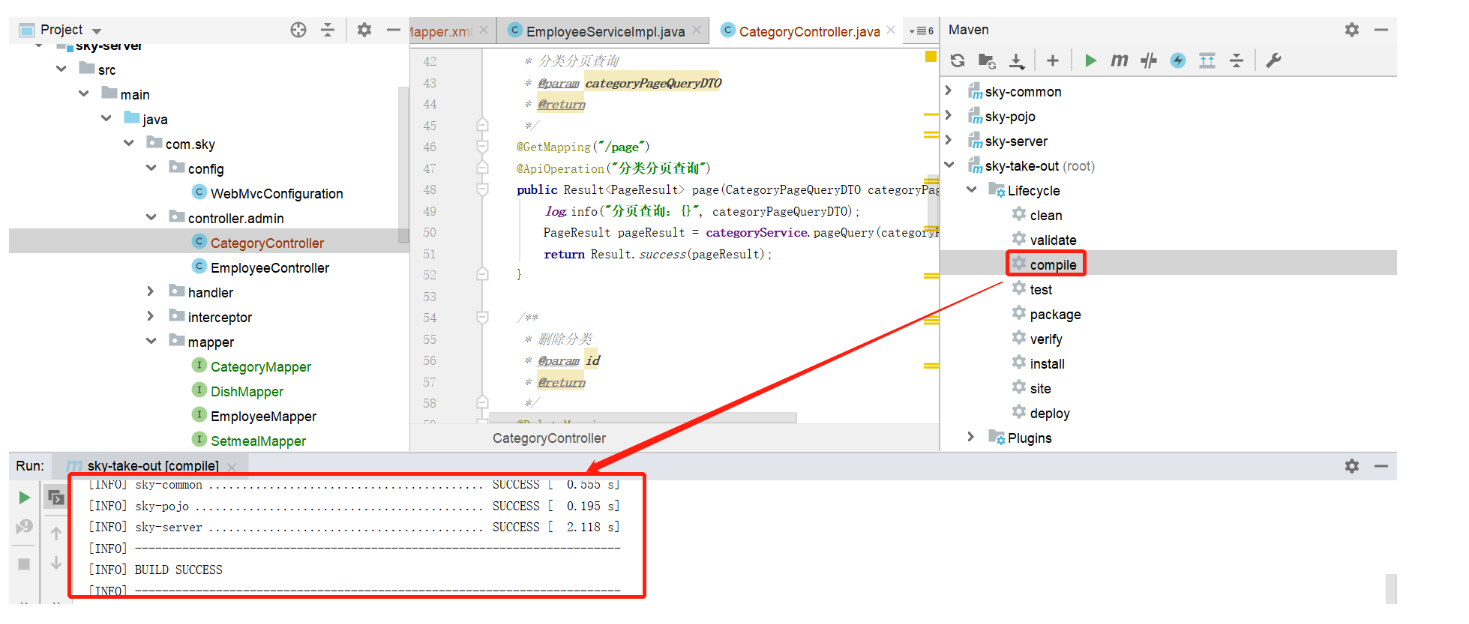Open Project panel gear settings
Screen dimensions: 1469x624
[364, 30]
